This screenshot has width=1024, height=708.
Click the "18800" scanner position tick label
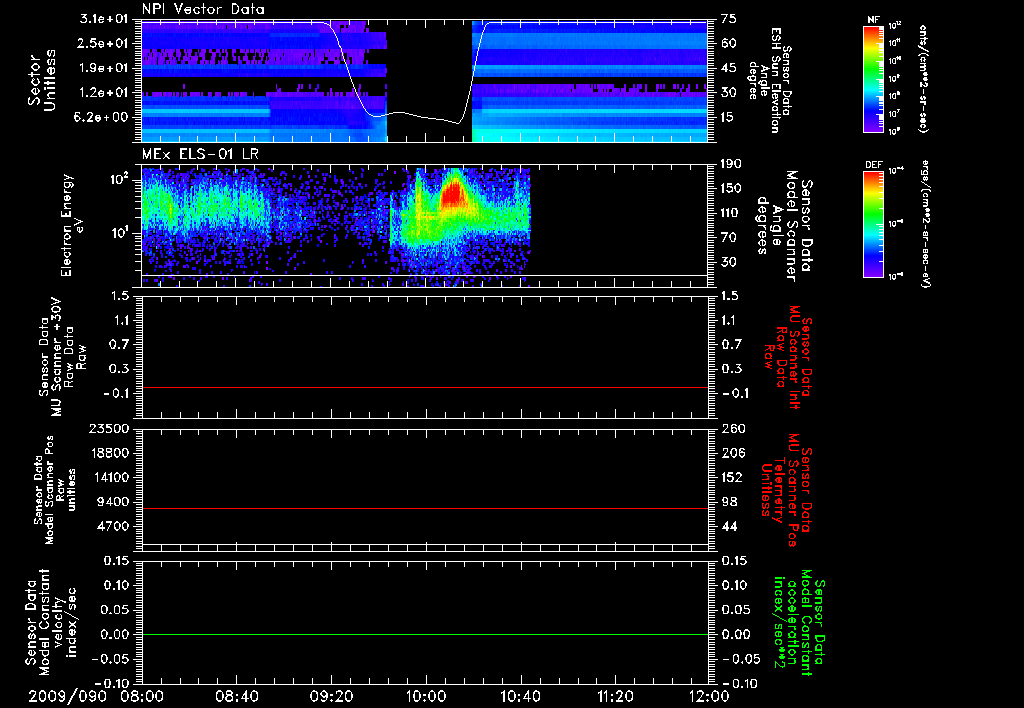[109, 453]
